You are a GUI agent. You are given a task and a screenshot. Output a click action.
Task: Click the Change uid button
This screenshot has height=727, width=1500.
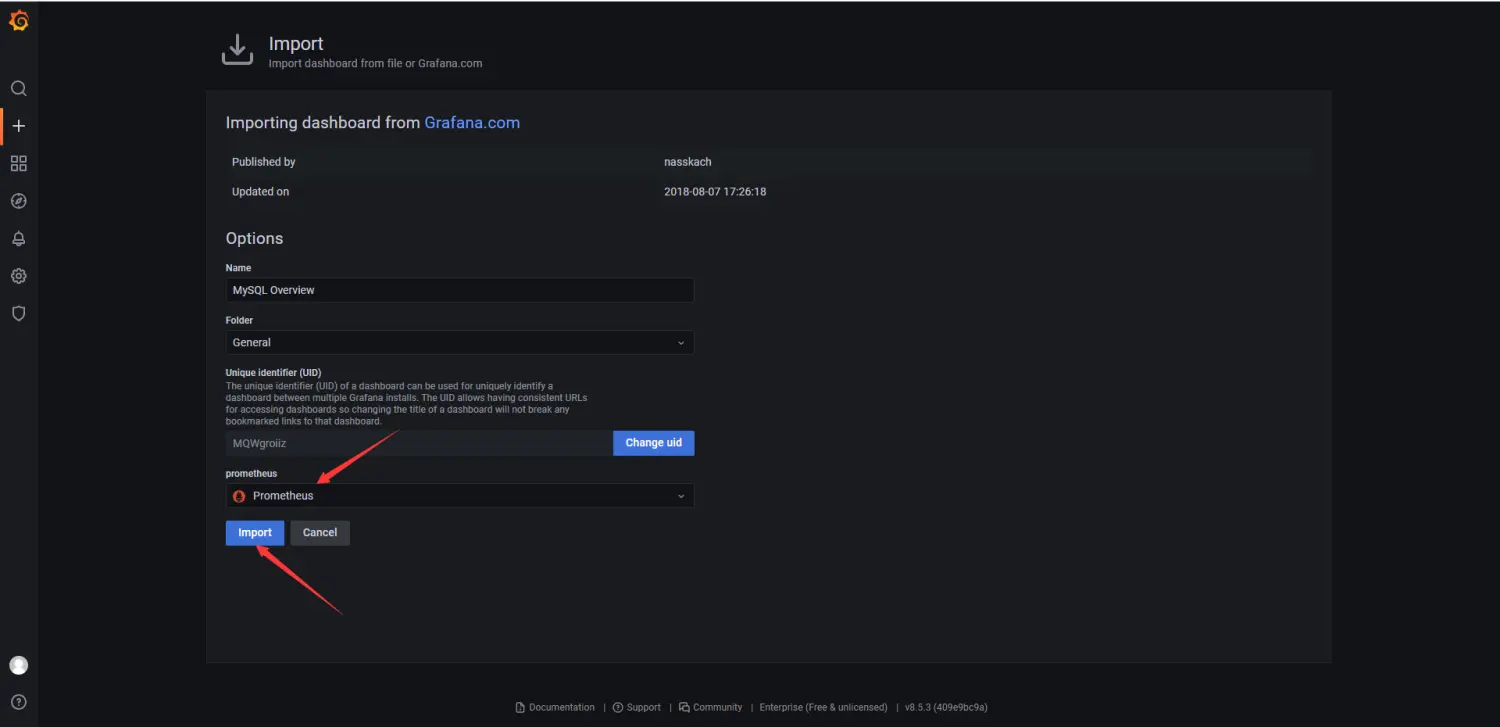[653, 443]
